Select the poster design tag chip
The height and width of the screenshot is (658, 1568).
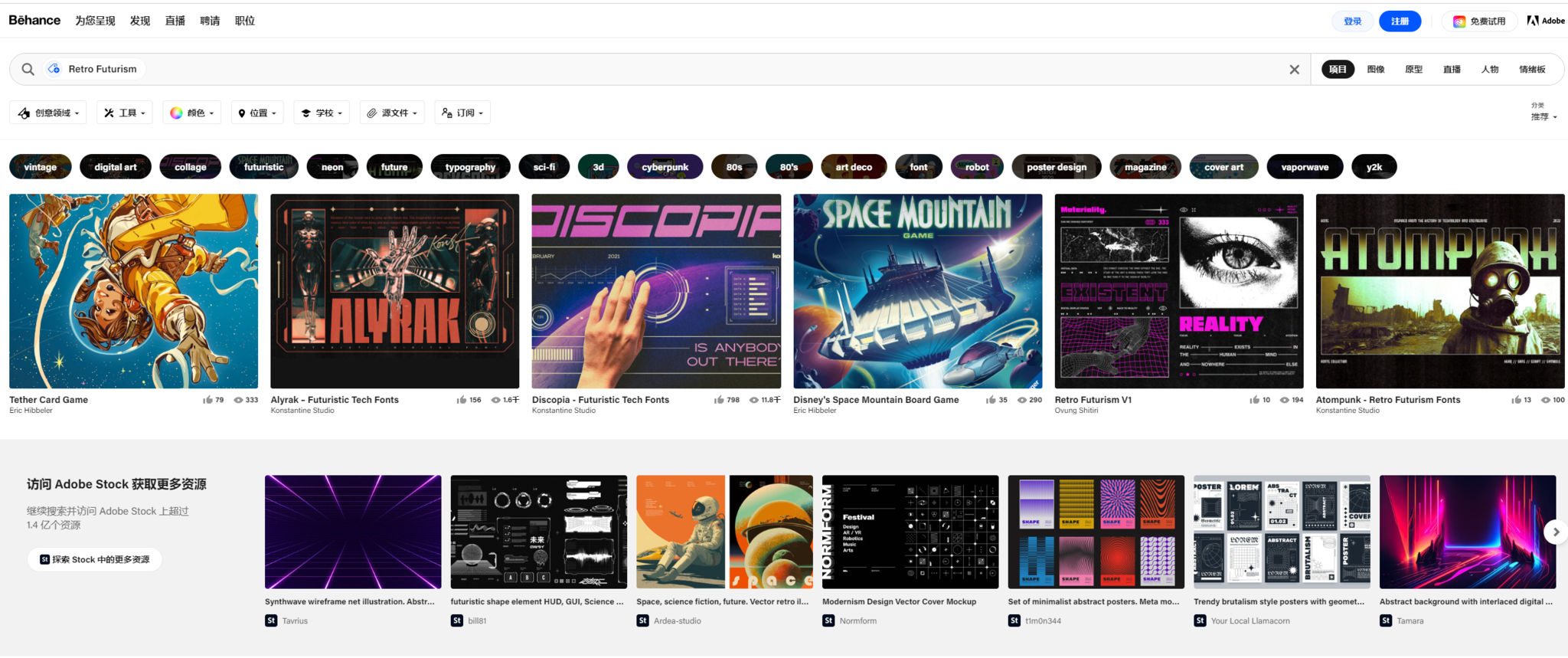coord(1057,166)
